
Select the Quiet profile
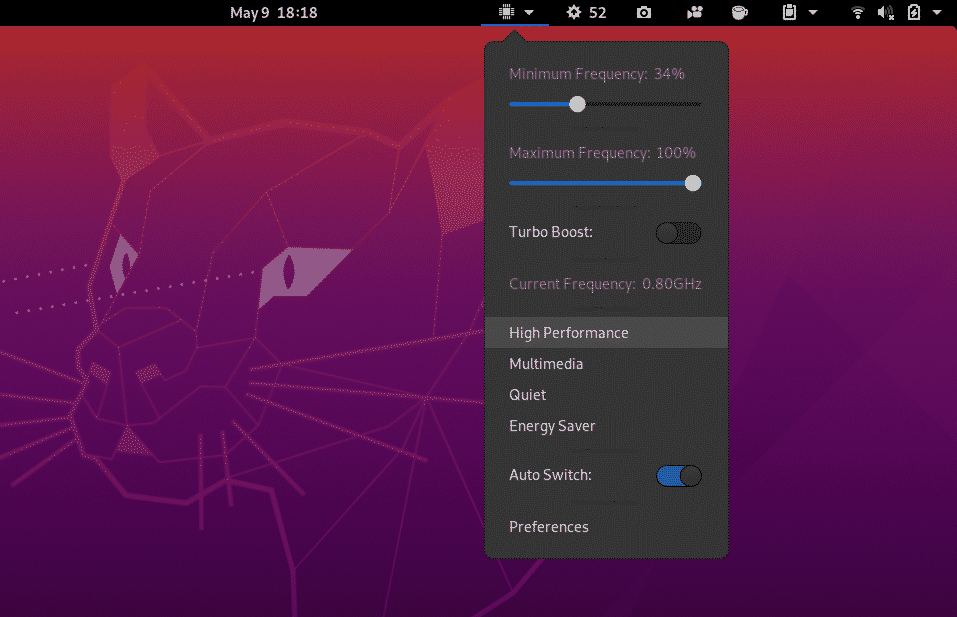[607, 395]
